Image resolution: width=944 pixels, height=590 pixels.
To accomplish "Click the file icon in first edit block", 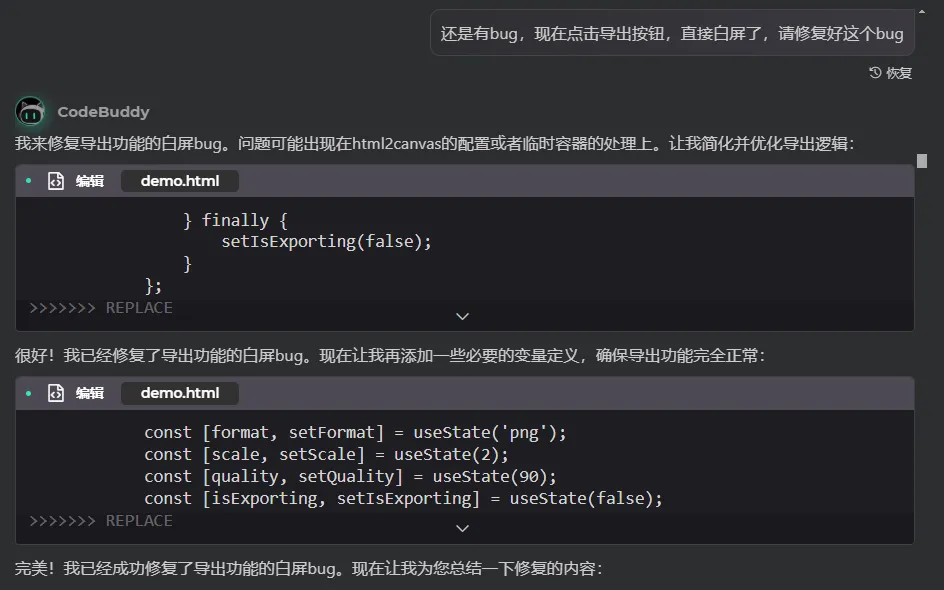I will 56,181.
